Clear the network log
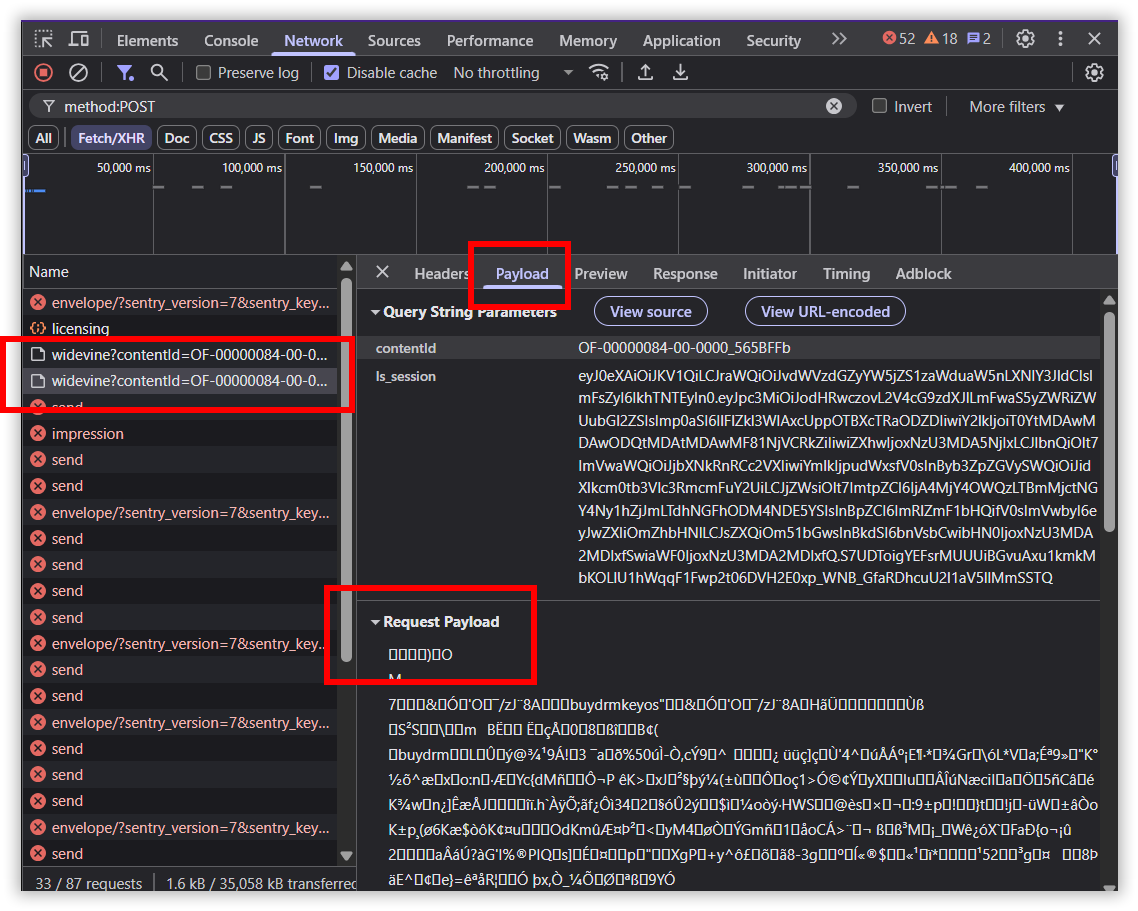The image size is (1138, 911). point(78,72)
